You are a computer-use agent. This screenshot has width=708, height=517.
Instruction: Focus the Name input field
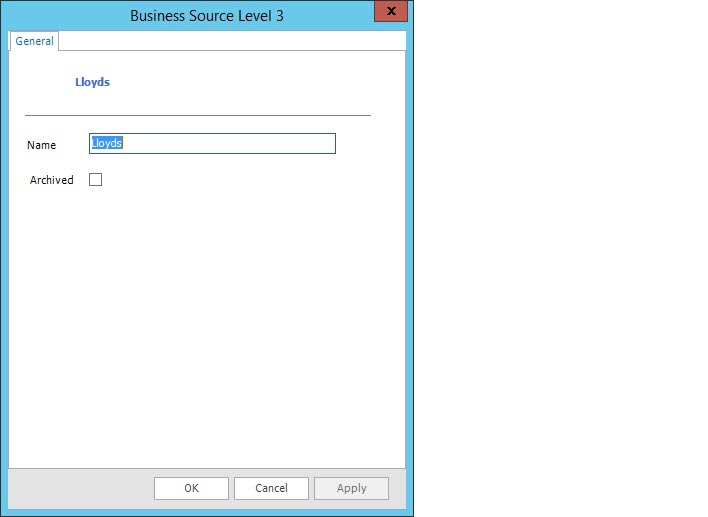pos(212,144)
